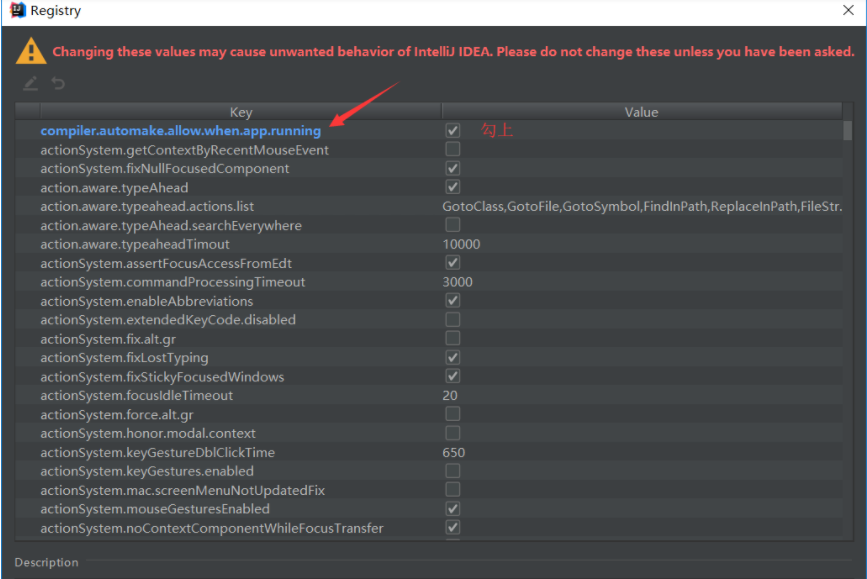867x579 pixels.
Task: Uncheck actionSystem.assertFocusAccessFromEdt checkbox
Action: [x=453, y=263]
